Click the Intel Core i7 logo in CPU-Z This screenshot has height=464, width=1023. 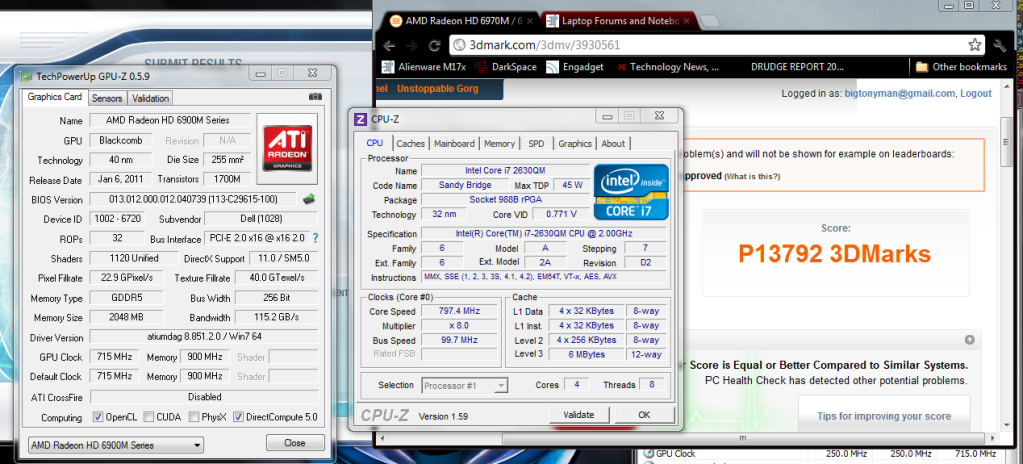(x=631, y=191)
